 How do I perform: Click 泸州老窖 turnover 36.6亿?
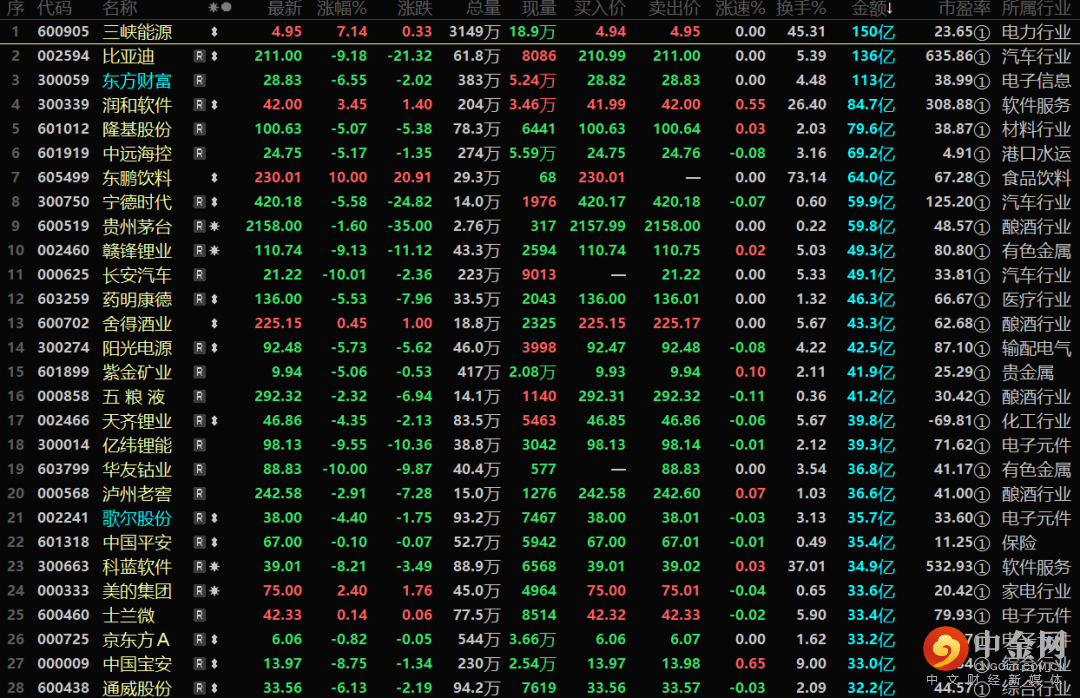coord(871,493)
